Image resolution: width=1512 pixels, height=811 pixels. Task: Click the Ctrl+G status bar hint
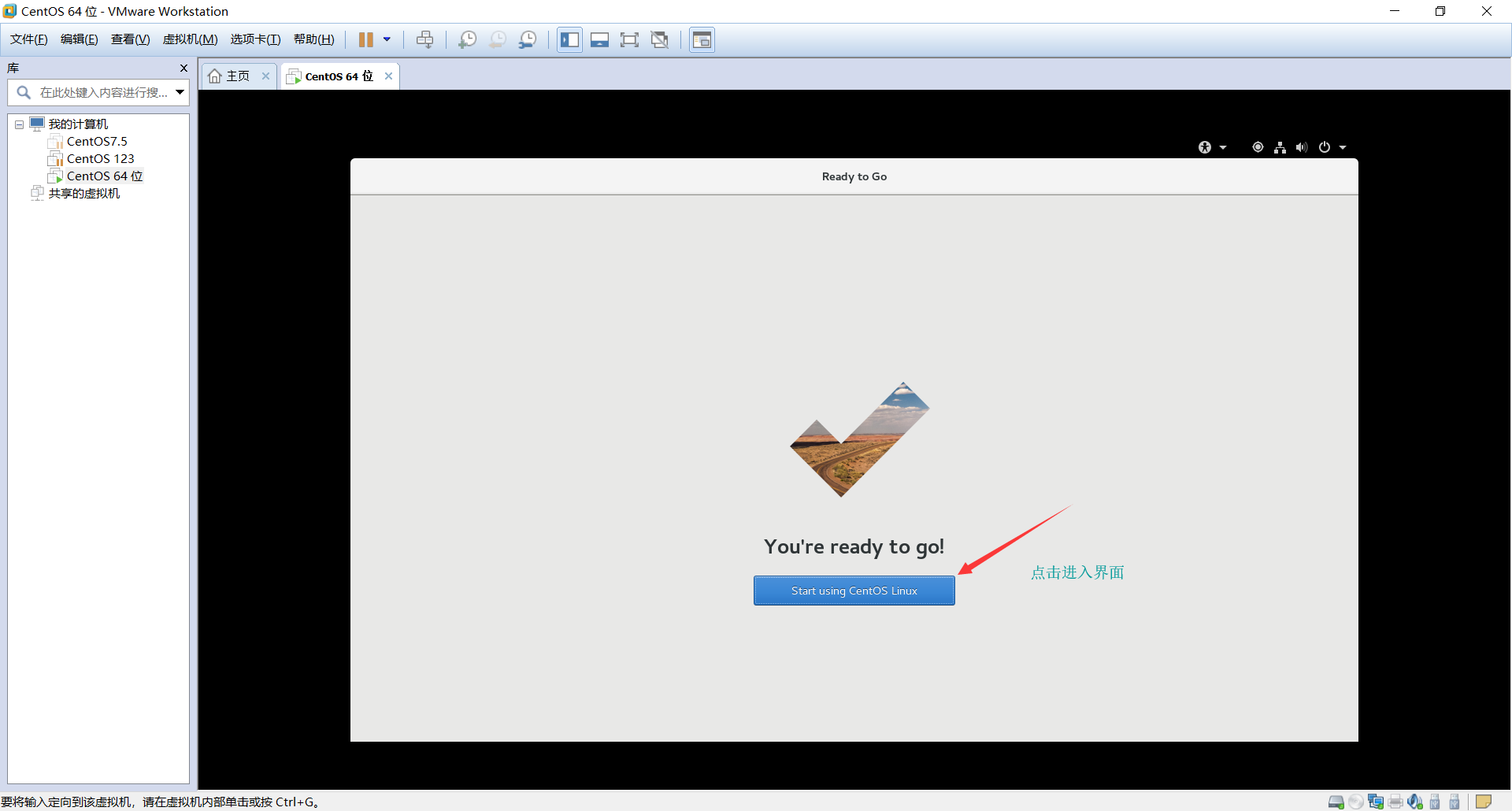[x=160, y=802]
